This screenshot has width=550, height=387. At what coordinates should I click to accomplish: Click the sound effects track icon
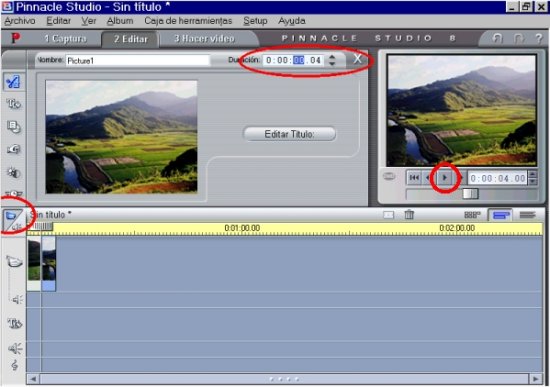click(15, 348)
